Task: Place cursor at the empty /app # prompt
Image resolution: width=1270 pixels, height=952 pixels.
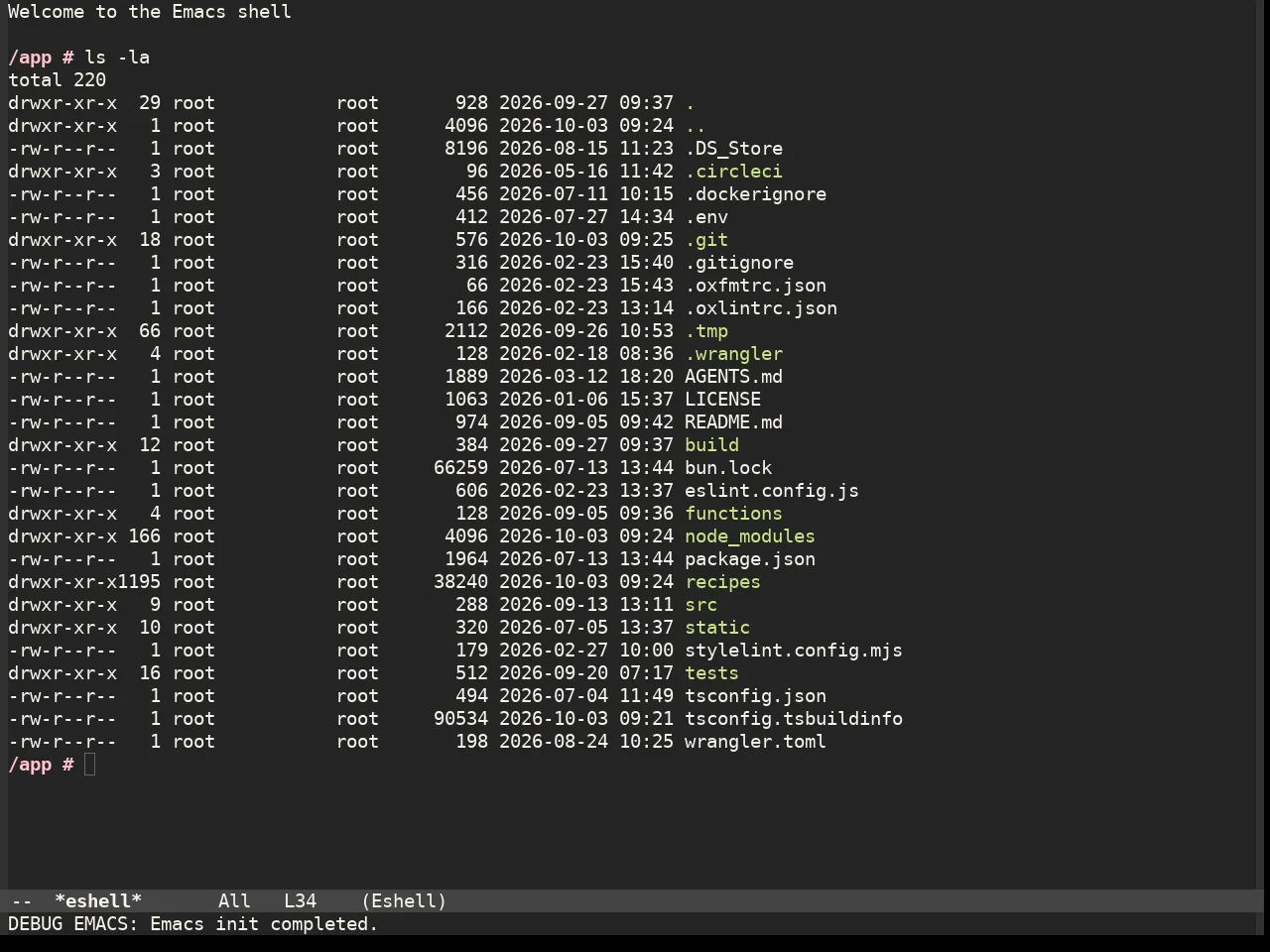Action: 89,765
